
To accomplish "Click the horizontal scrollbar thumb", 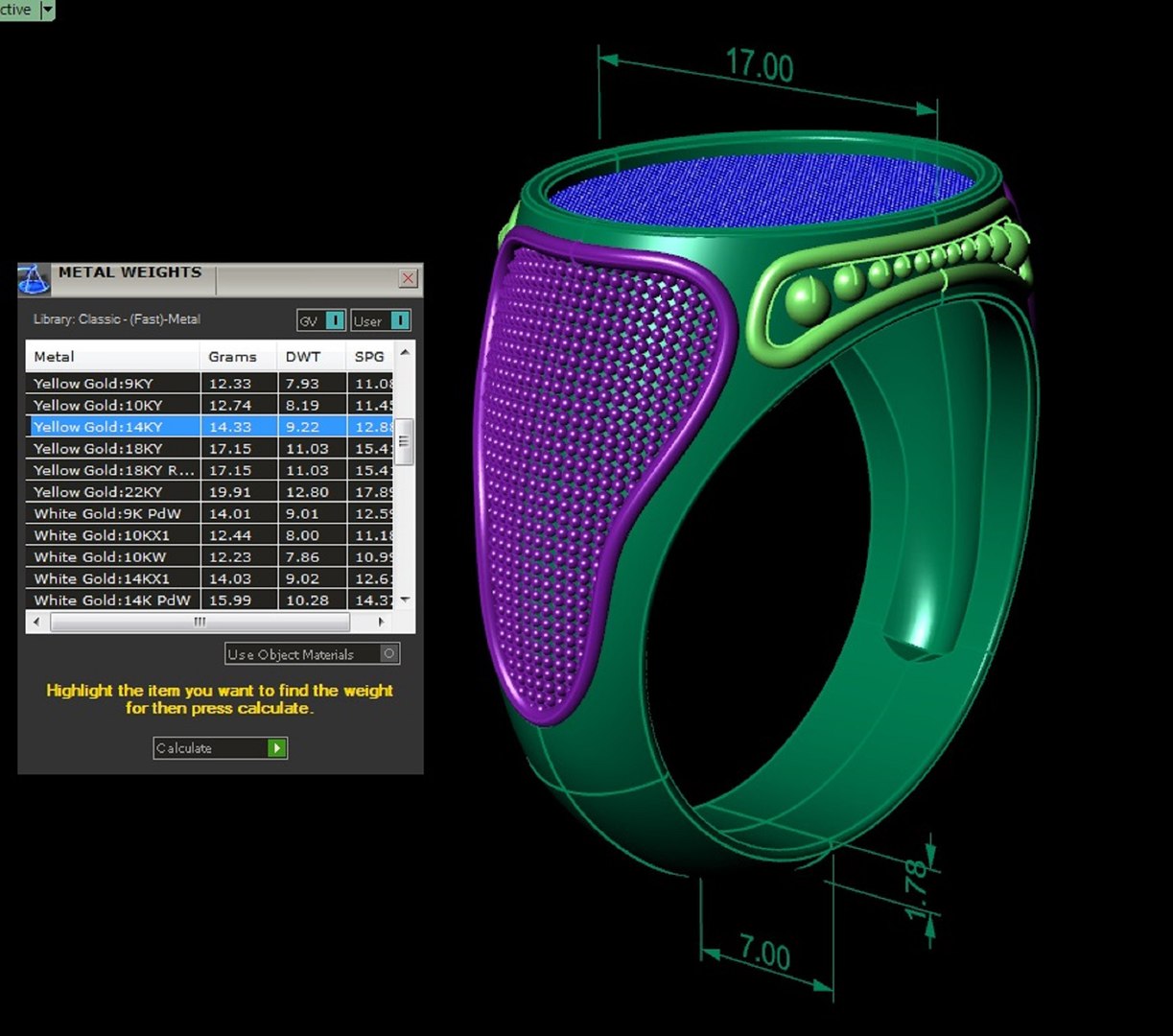I will point(199,622).
